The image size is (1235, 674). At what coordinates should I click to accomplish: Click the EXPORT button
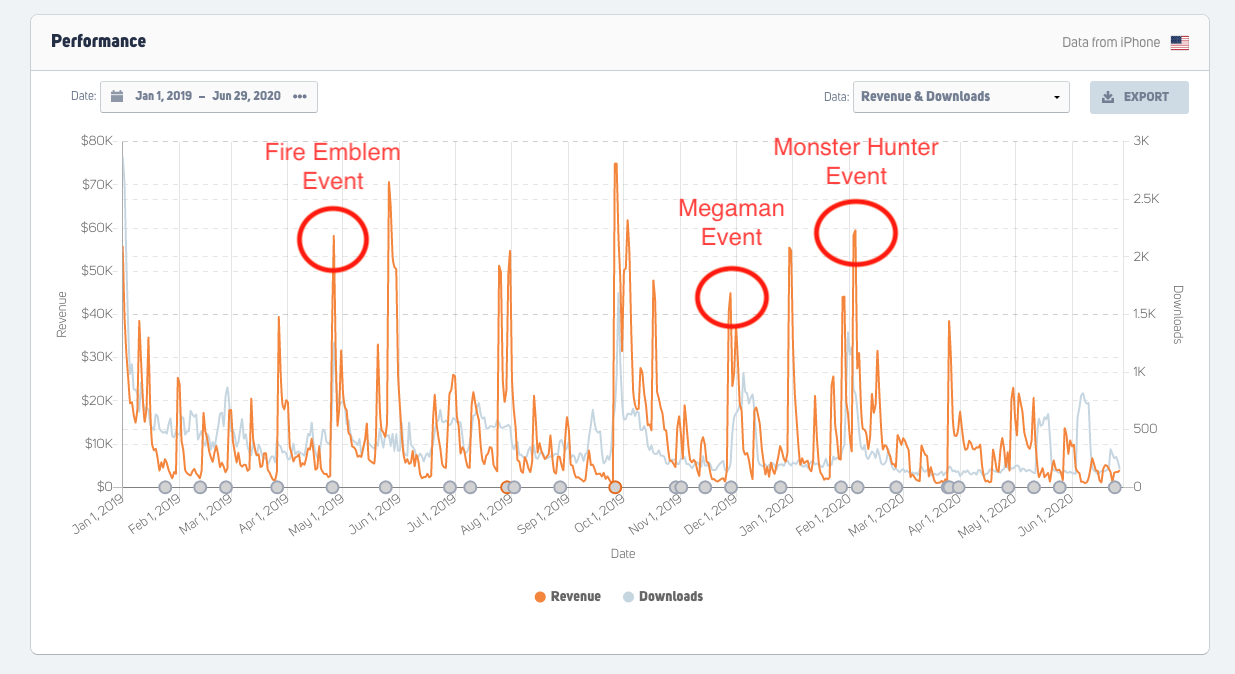(1139, 97)
